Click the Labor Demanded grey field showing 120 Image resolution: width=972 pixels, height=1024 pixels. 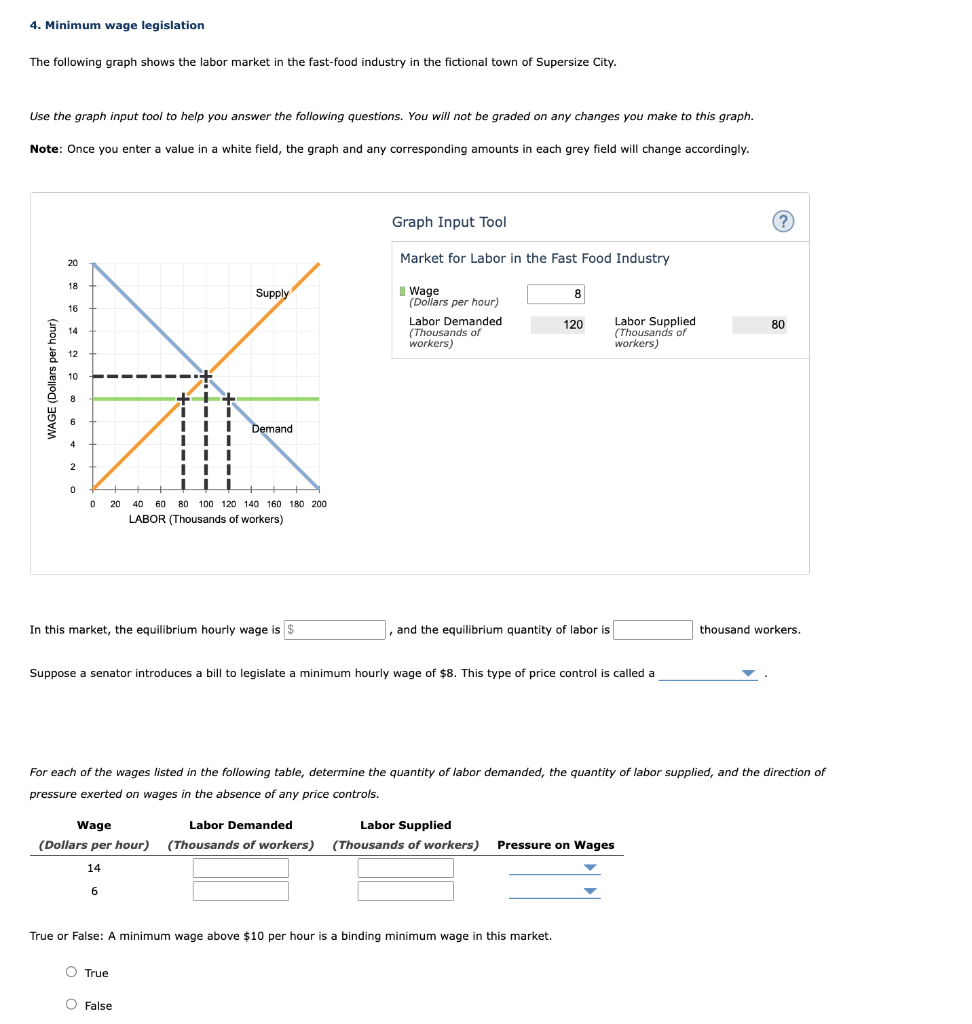[557, 324]
